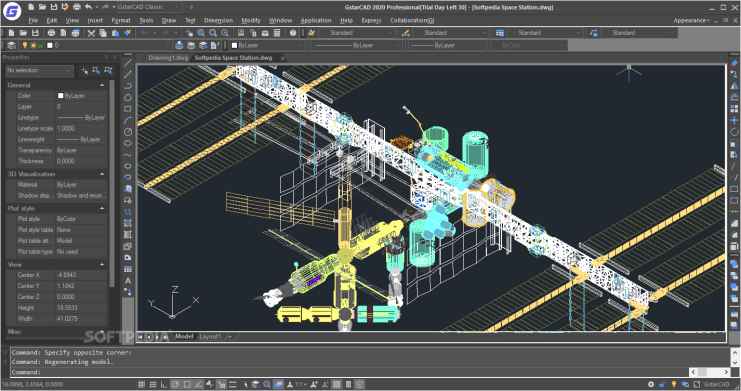Viewport: 741px width, 391px height.
Task: Open status bar settings gear icon
Action: [651, 384]
